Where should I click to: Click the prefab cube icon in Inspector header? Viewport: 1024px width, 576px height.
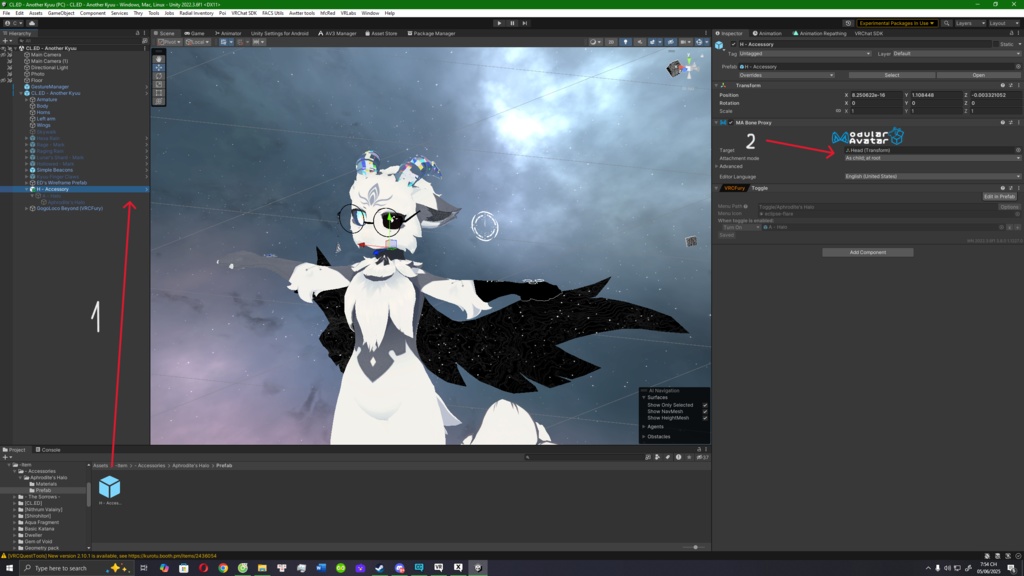[x=719, y=45]
